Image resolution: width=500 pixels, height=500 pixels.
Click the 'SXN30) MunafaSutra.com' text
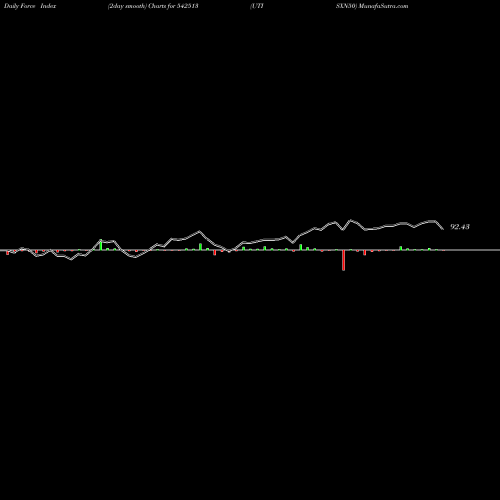coord(372,6)
